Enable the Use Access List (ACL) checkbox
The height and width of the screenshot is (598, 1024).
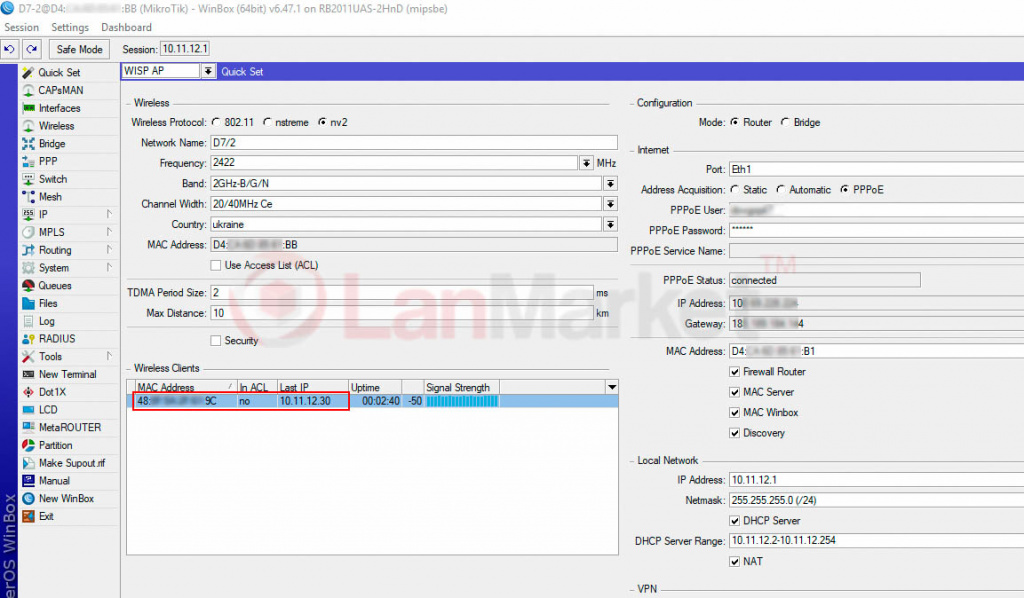215,265
